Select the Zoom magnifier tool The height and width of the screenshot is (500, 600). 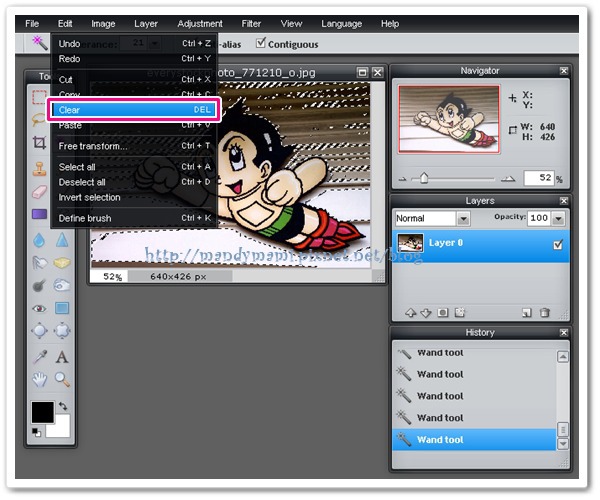point(62,379)
